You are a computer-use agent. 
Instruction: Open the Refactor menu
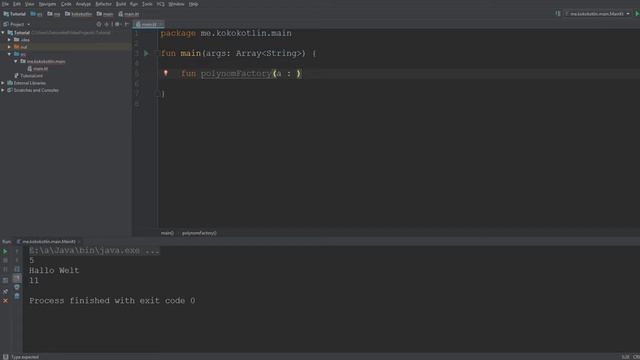103,4
